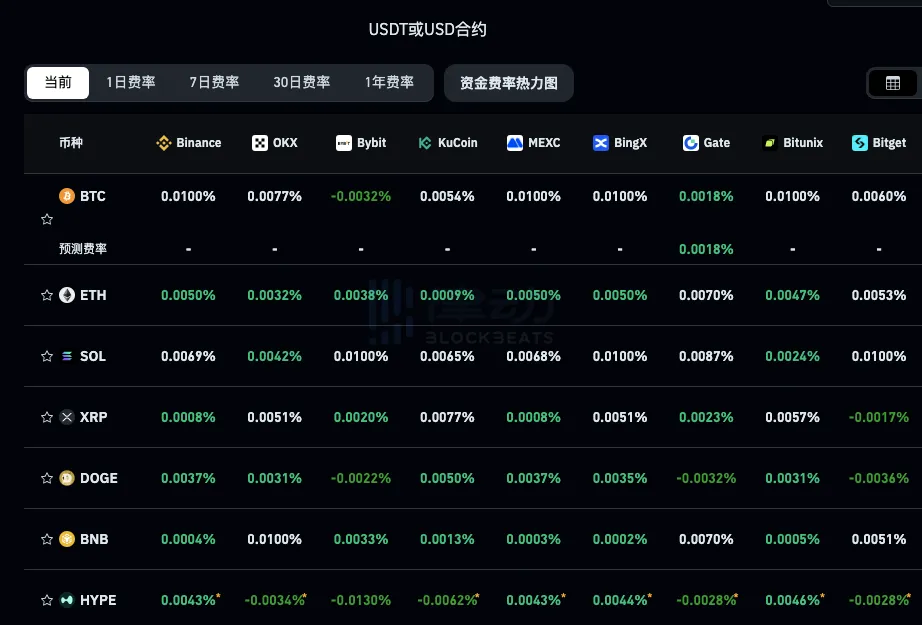The image size is (922, 625).
Task: Click the DOGE coin icon
Action: pyautogui.click(x=67, y=478)
